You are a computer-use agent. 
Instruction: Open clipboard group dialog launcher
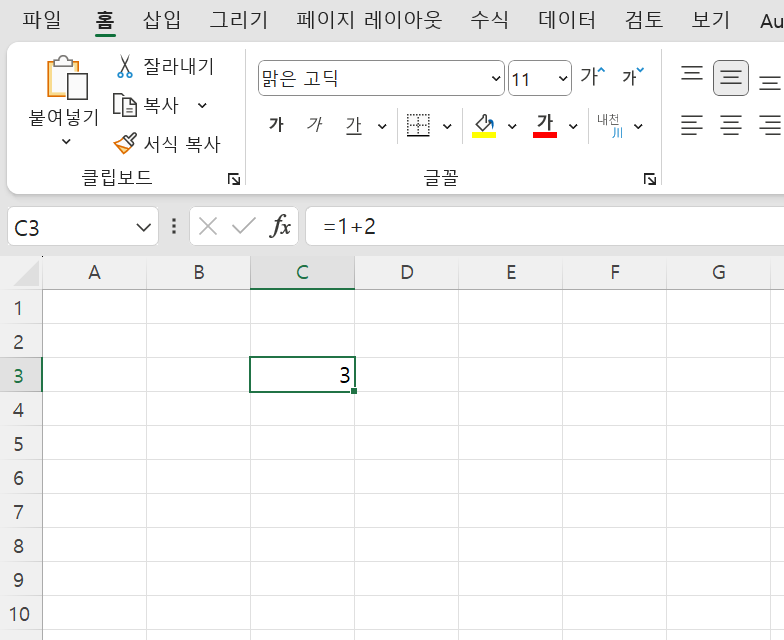(x=234, y=178)
